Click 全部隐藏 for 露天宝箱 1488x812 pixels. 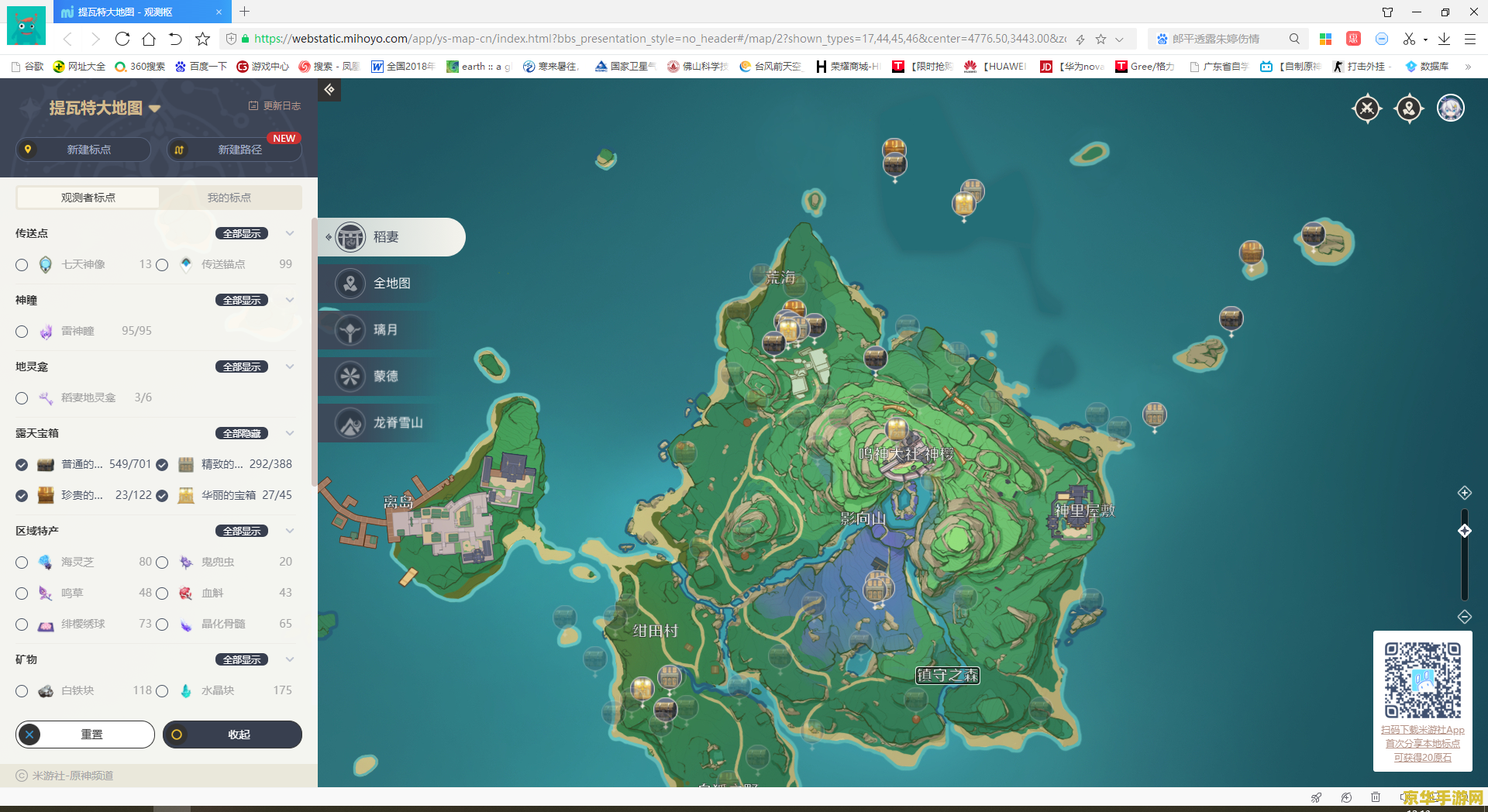pos(242,433)
